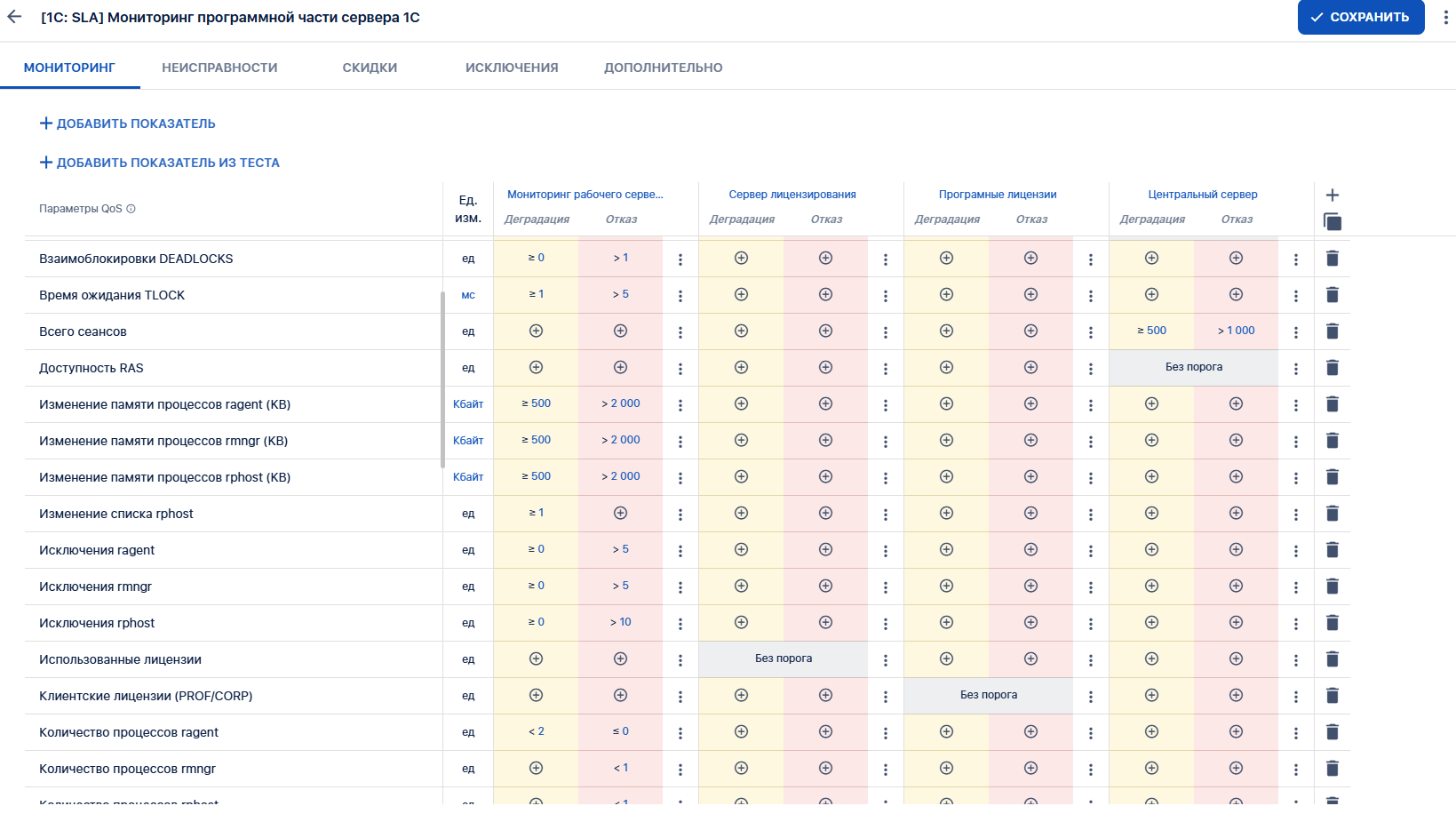Screen dimensions: 1456x814
Task: Open Сервер лицензирования menu for Использованные лицензии
Action: click(x=885, y=660)
